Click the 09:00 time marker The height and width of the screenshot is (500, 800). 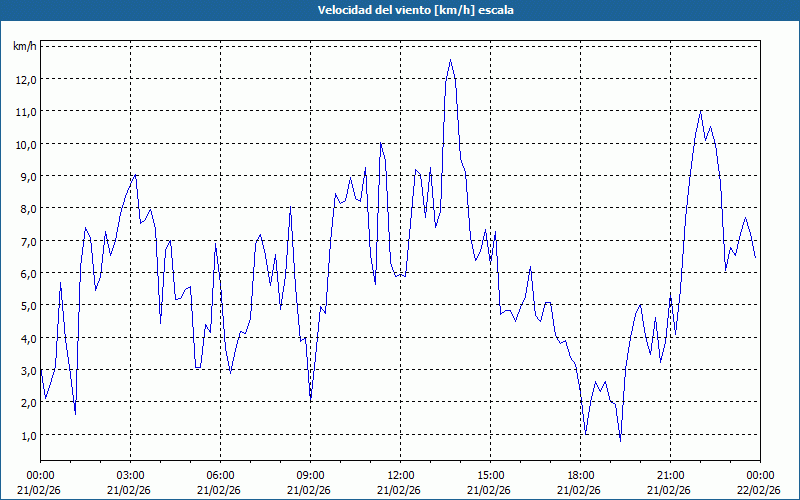(310, 475)
